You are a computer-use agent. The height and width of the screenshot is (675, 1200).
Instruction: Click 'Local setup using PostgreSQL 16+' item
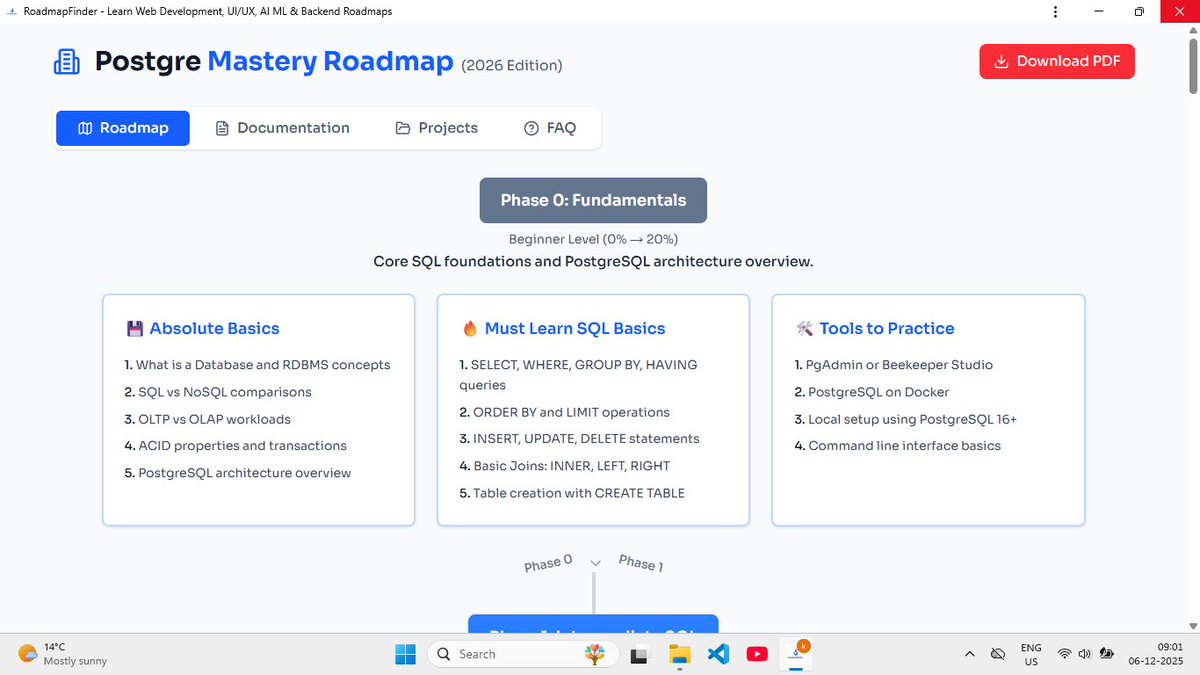(906, 419)
